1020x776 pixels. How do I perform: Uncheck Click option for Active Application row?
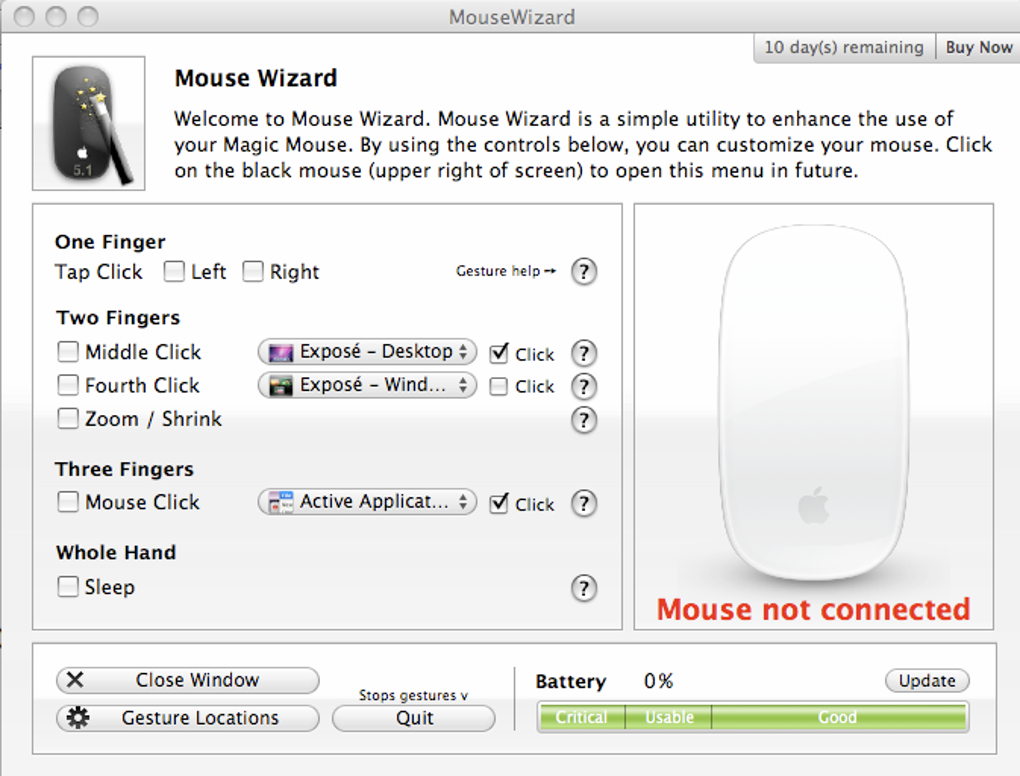(499, 503)
